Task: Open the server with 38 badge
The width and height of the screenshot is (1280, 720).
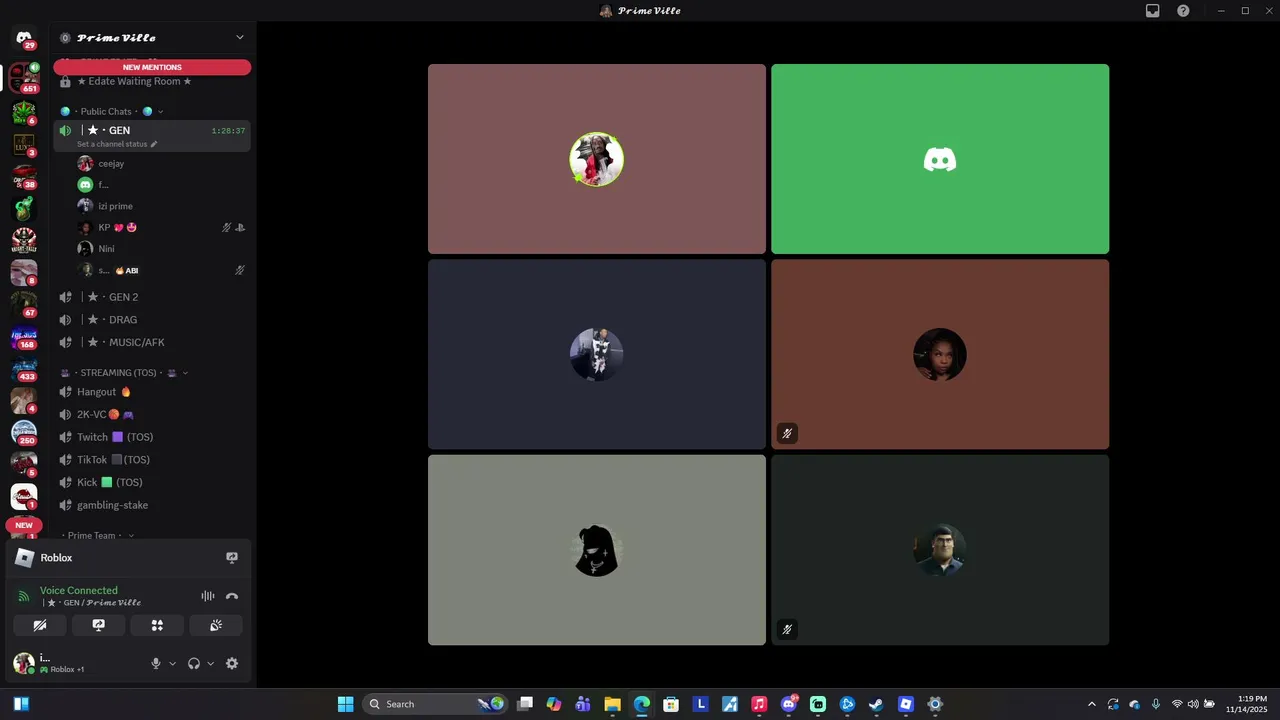Action: pyautogui.click(x=24, y=177)
